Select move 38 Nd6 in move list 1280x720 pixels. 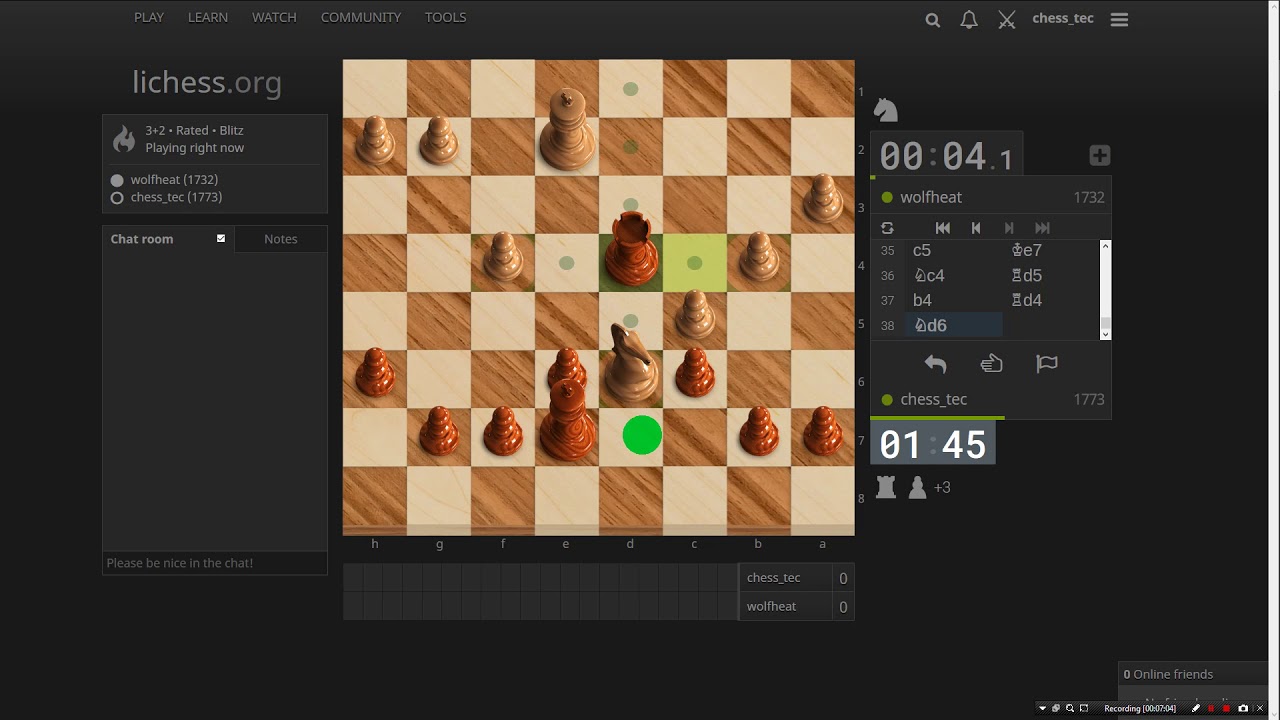click(953, 325)
